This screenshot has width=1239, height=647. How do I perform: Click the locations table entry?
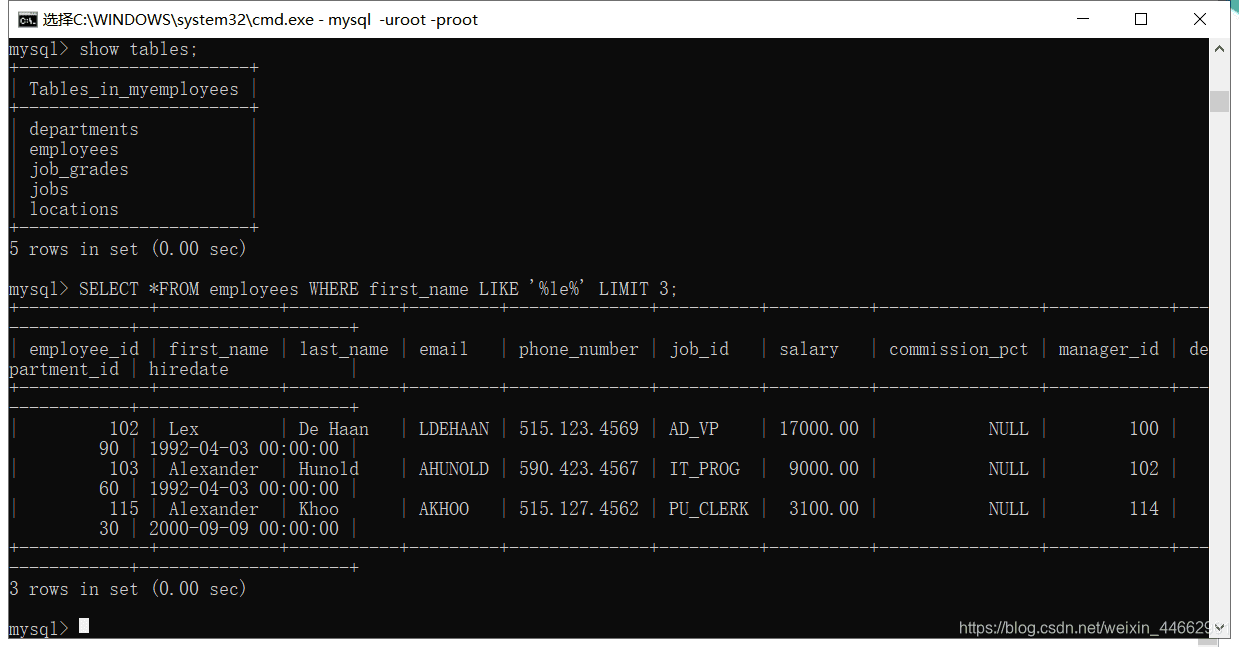(x=74, y=209)
